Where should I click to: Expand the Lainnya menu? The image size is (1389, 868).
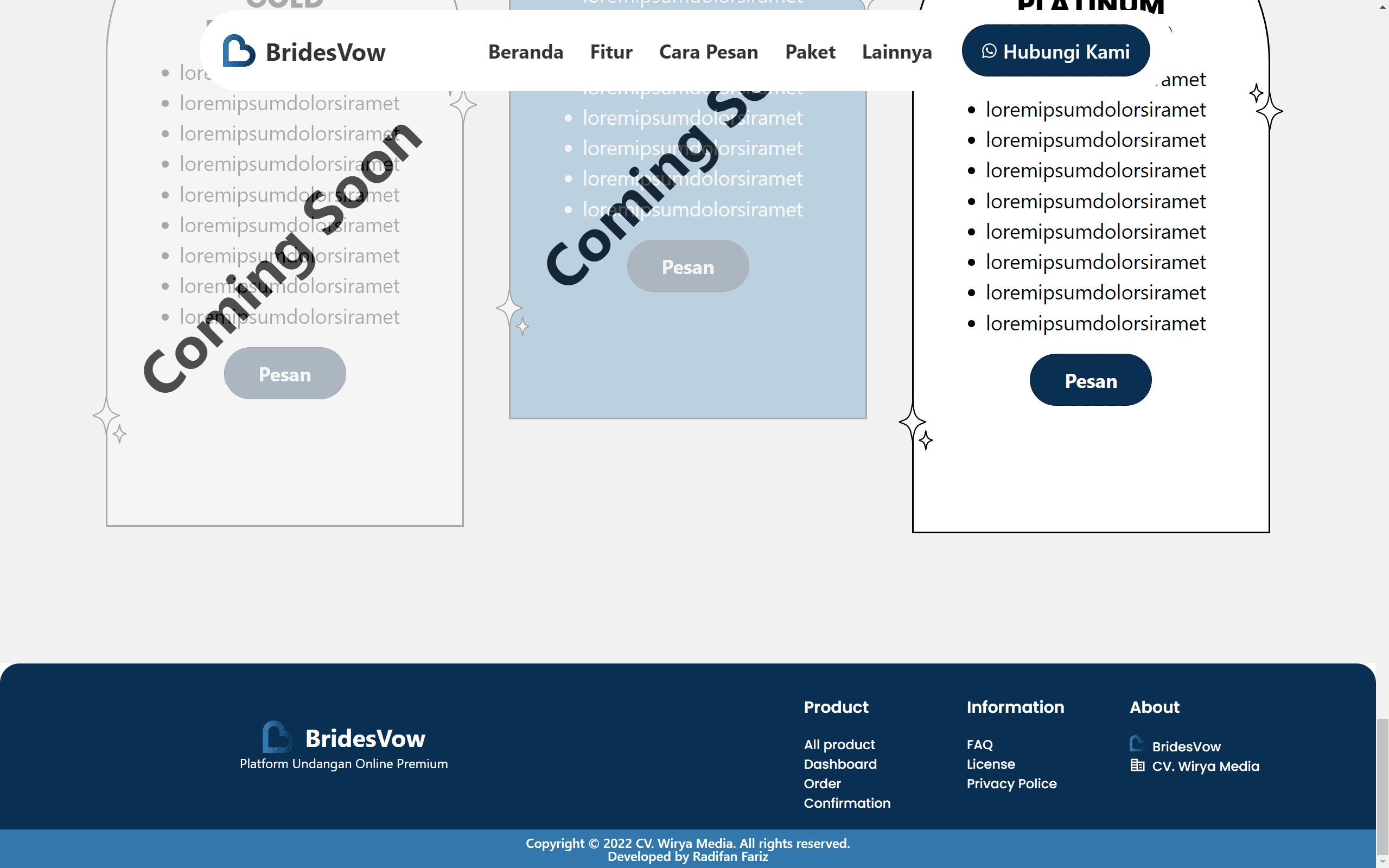pos(897,52)
